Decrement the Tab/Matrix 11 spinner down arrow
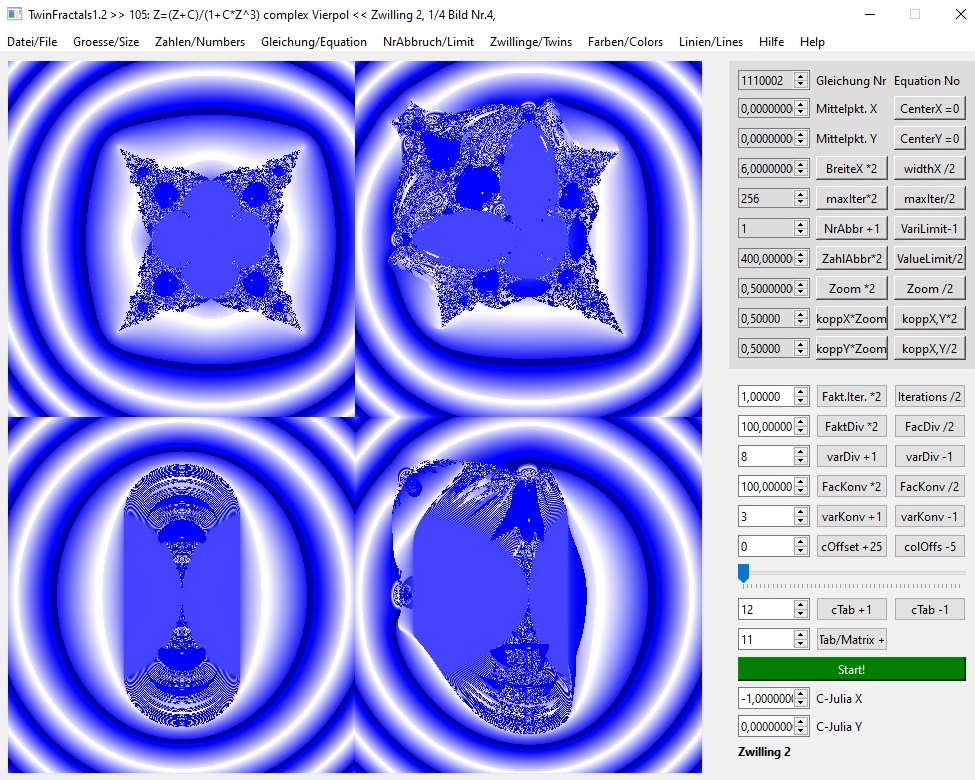Viewport: 975px width, 780px height. [x=801, y=644]
